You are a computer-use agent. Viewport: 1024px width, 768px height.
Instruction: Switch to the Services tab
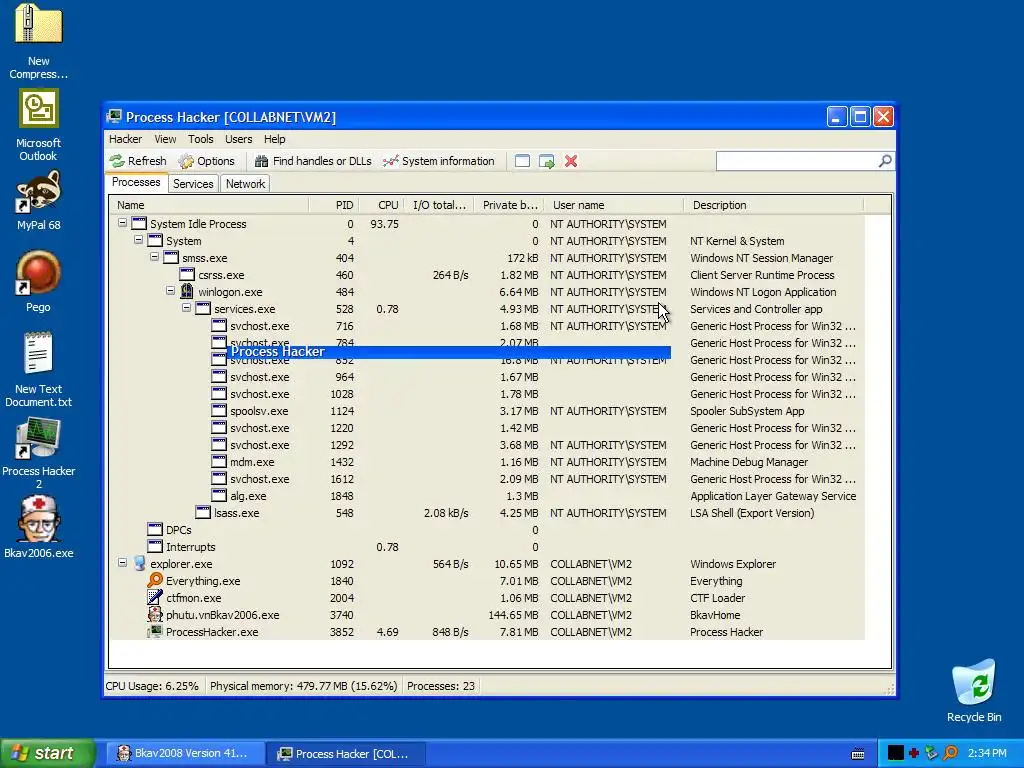(x=193, y=184)
